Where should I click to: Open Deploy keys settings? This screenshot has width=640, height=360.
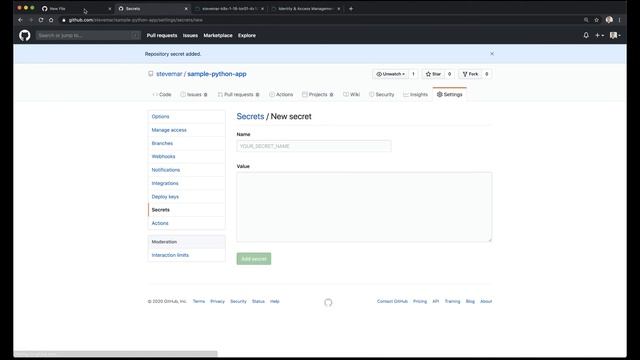187,196
